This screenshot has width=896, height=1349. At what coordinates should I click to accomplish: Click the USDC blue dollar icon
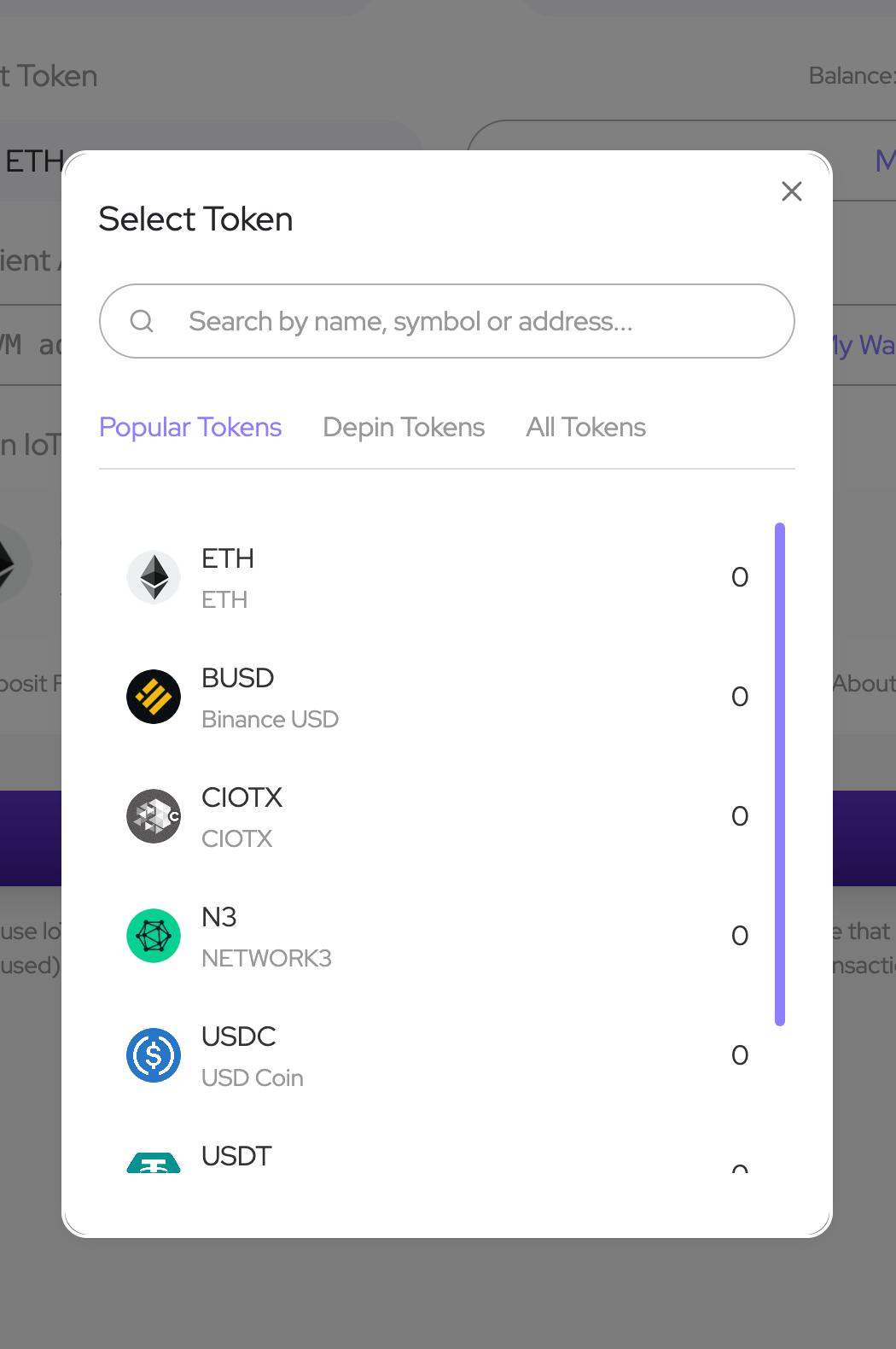(x=154, y=1055)
